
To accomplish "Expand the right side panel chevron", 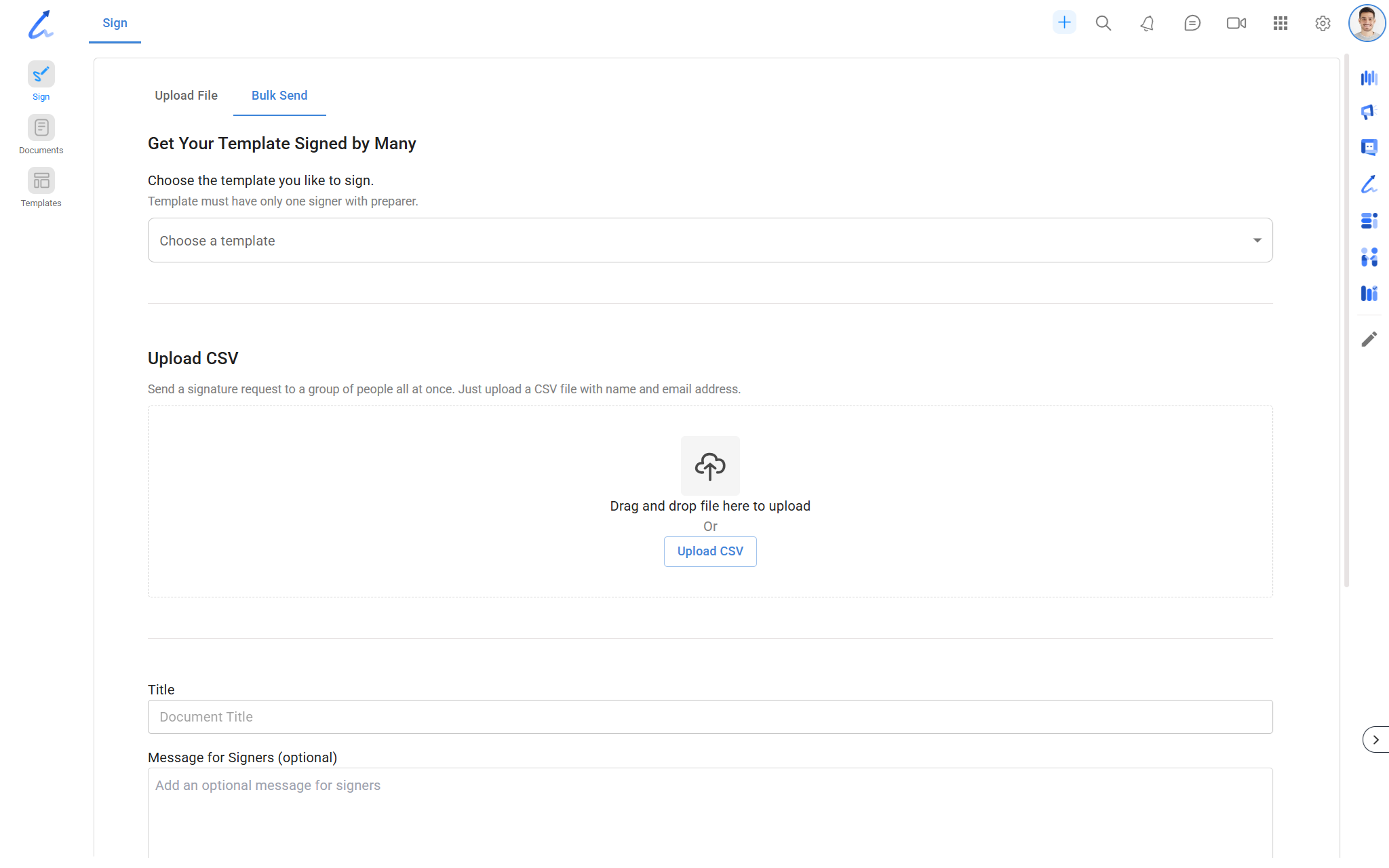I will pyautogui.click(x=1375, y=740).
